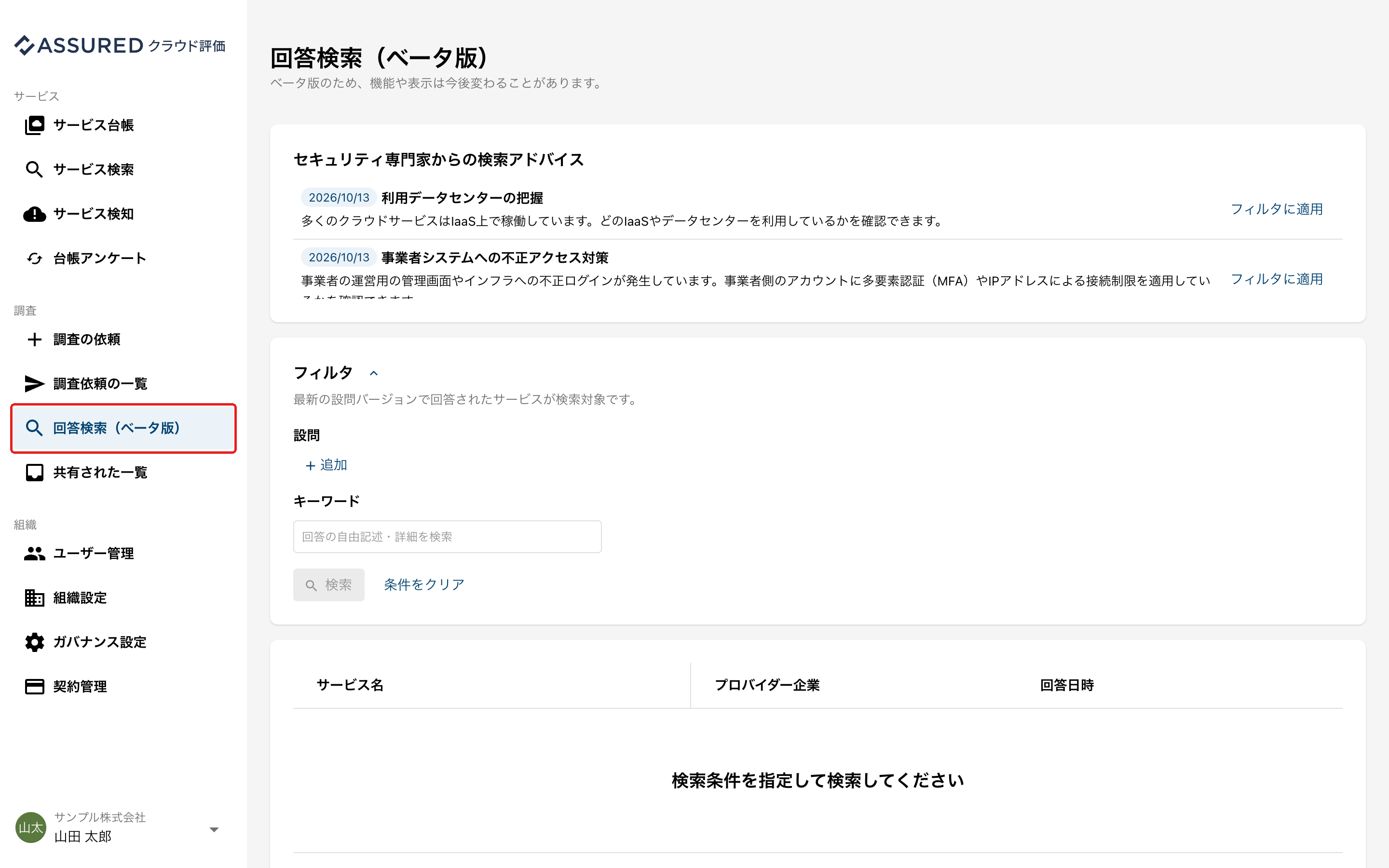Click 条件をクリア link
1389x868 pixels.
click(x=424, y=584)
